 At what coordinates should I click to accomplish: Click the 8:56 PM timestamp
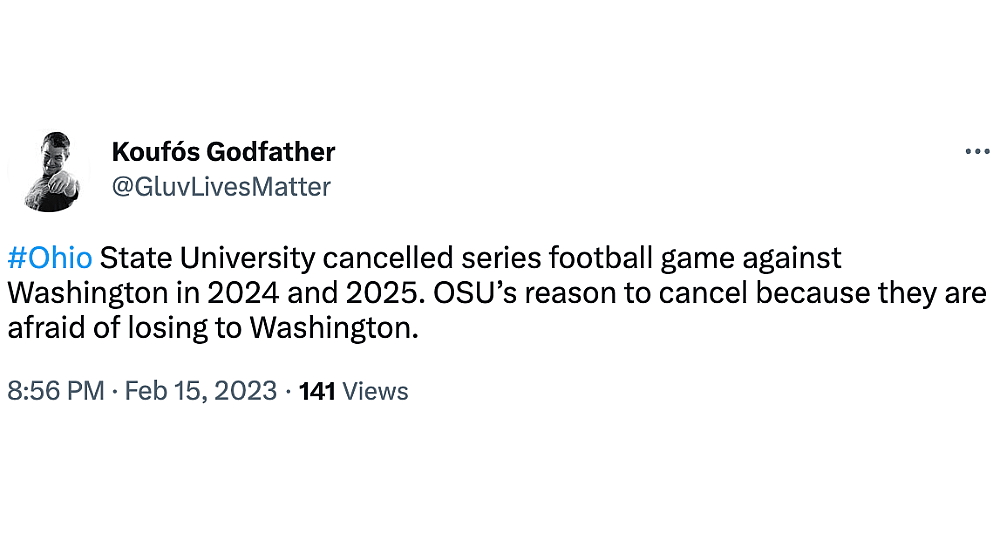coord(56,391)
